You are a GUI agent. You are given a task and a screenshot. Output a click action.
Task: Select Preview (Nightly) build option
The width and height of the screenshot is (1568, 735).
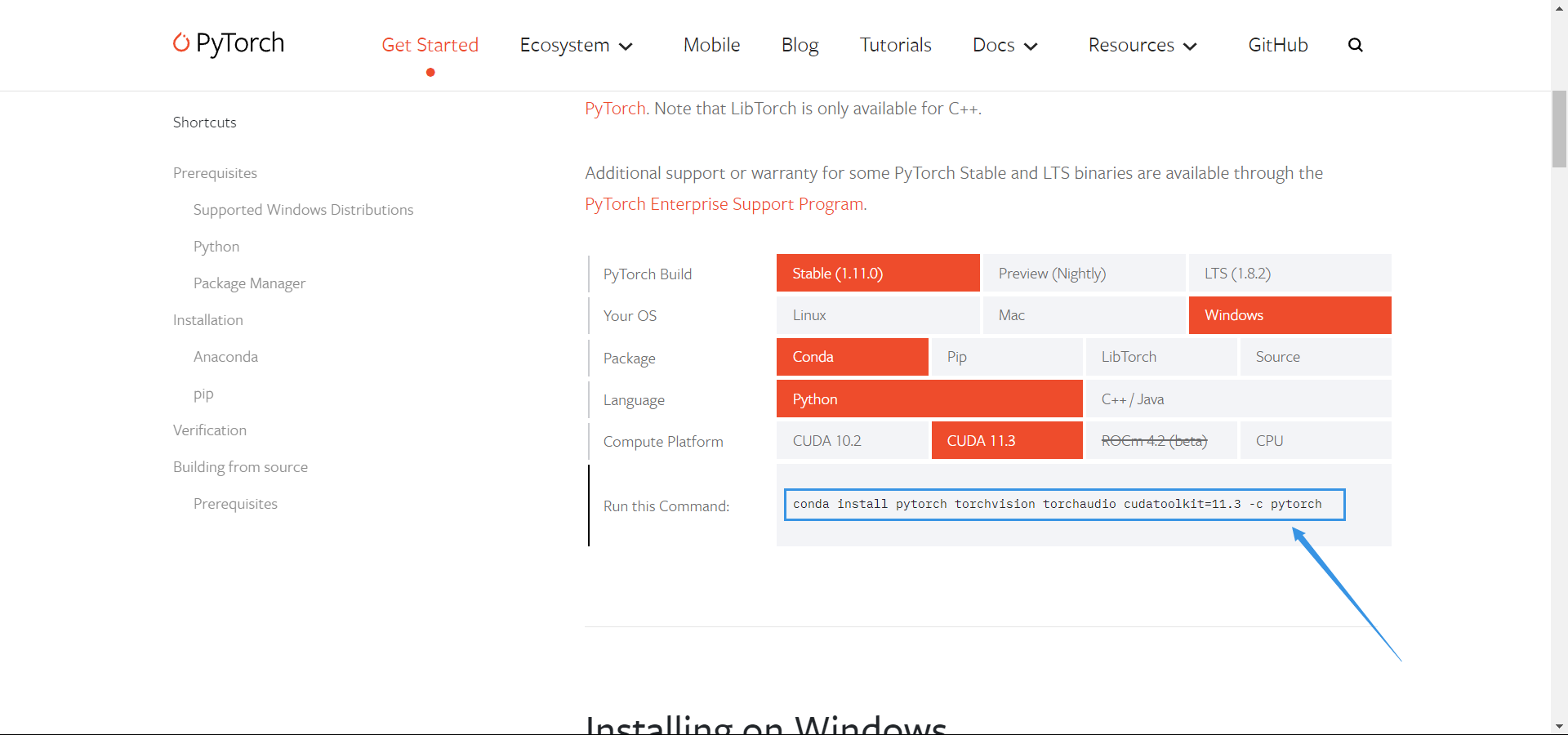point(1084,273)
